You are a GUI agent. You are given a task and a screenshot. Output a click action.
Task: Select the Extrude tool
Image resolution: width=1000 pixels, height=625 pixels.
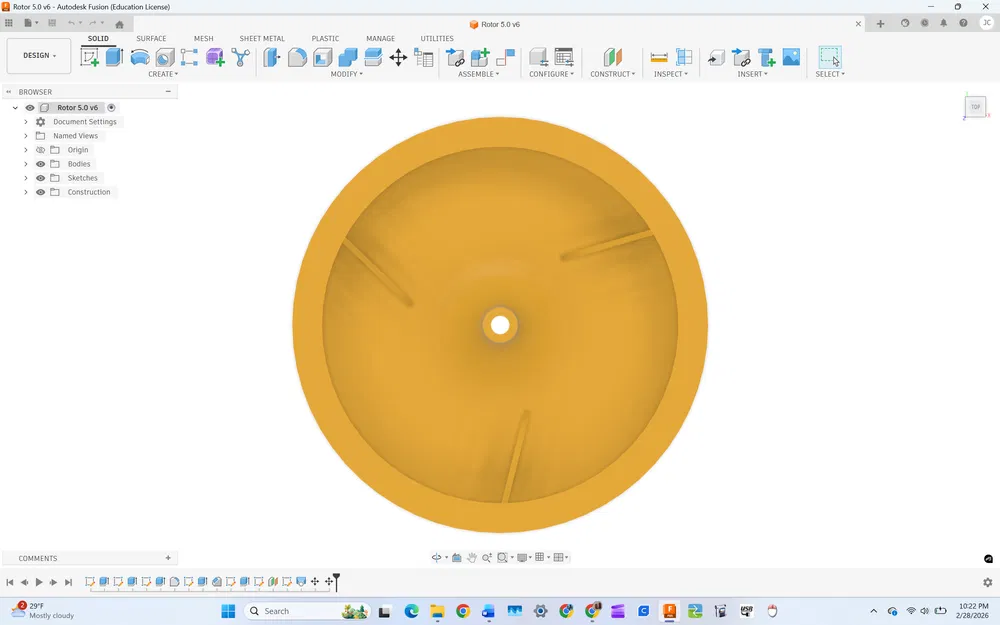click(114, 57)
